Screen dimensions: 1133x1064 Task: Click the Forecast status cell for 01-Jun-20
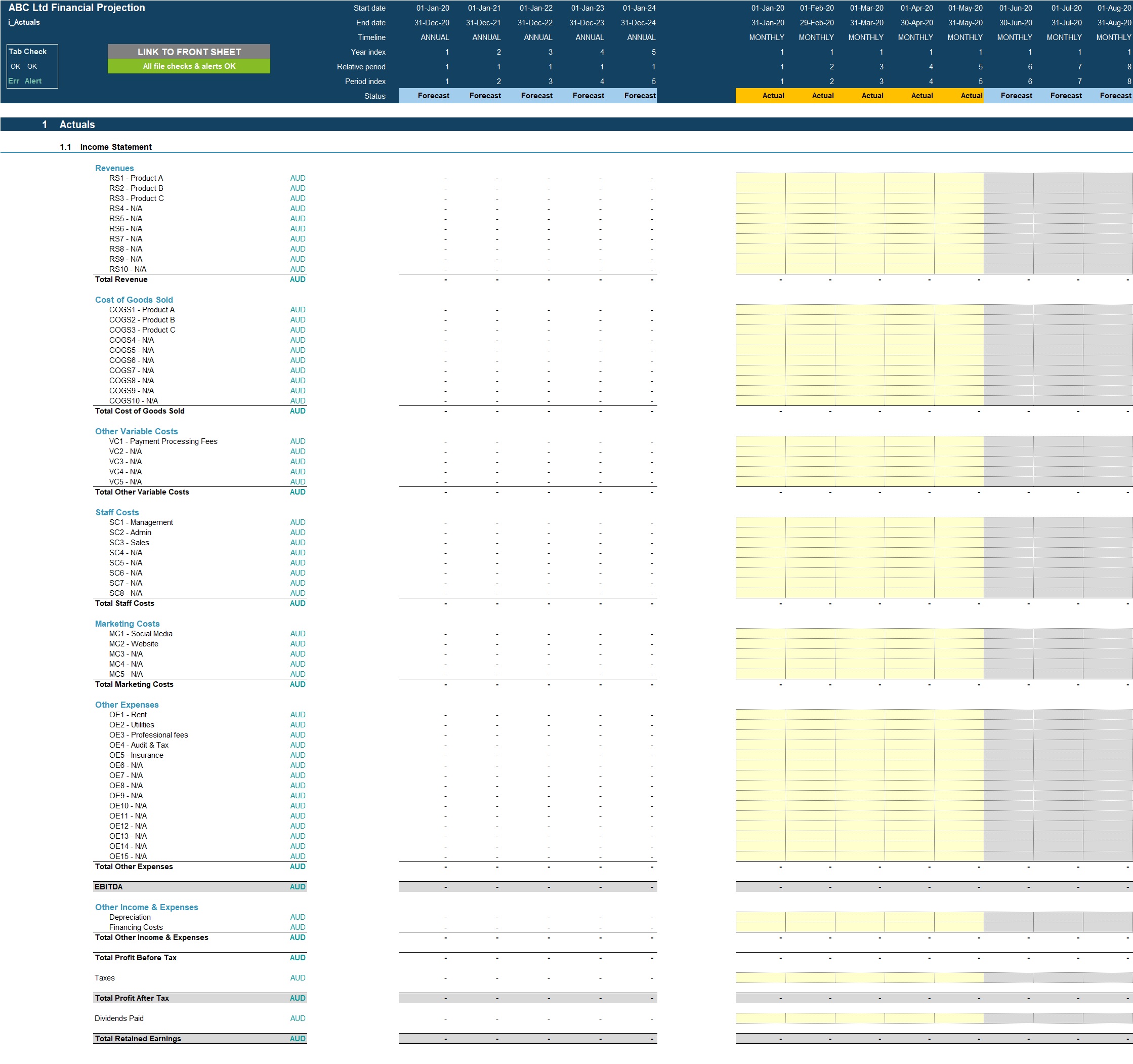click(x=1008, y=96)
